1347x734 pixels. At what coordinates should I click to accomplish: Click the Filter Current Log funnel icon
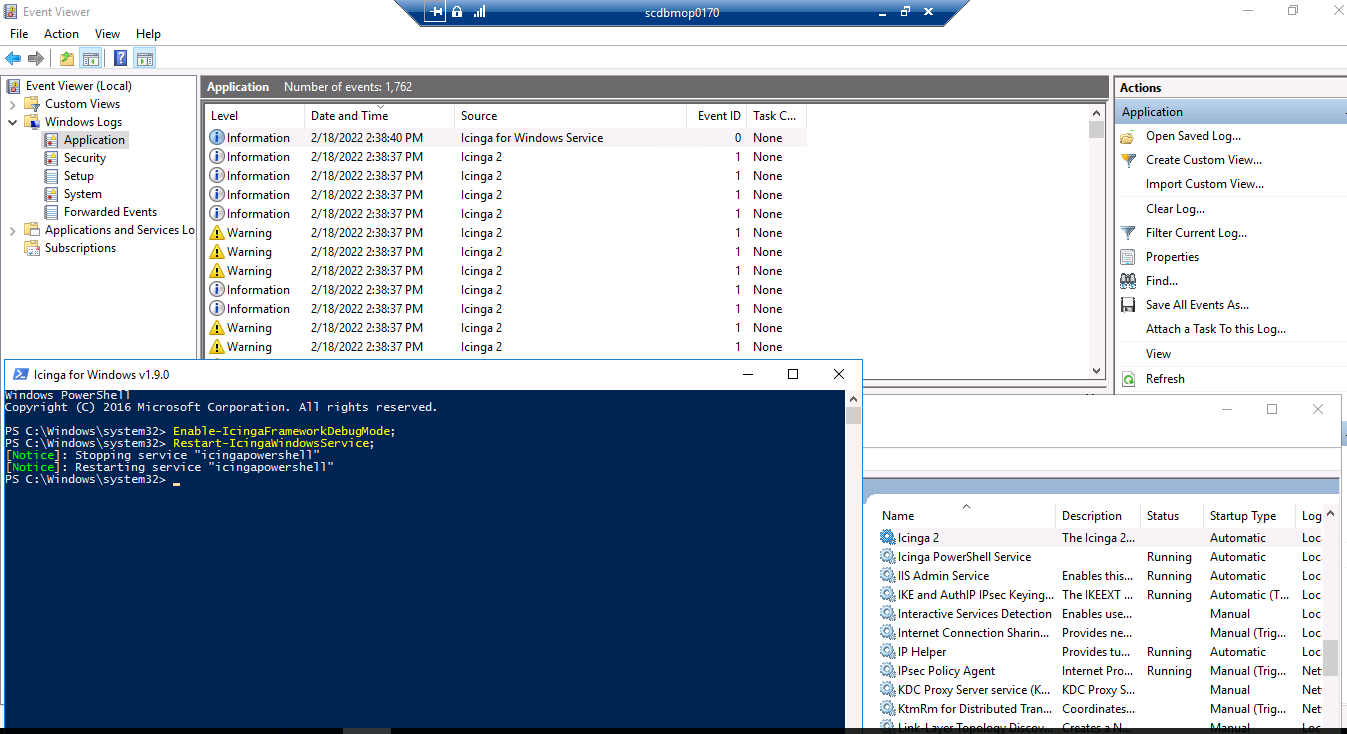point(1128,232)
